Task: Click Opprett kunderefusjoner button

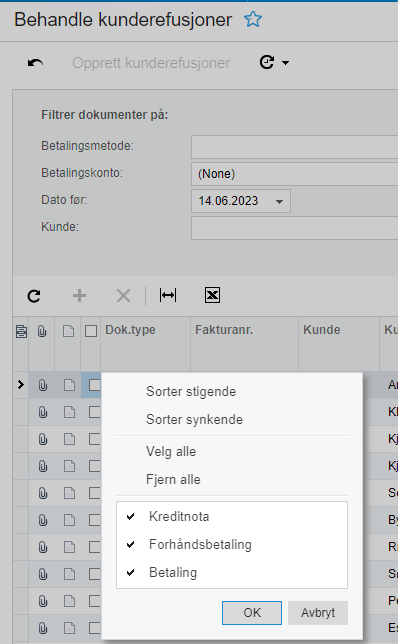Action: 151,63
